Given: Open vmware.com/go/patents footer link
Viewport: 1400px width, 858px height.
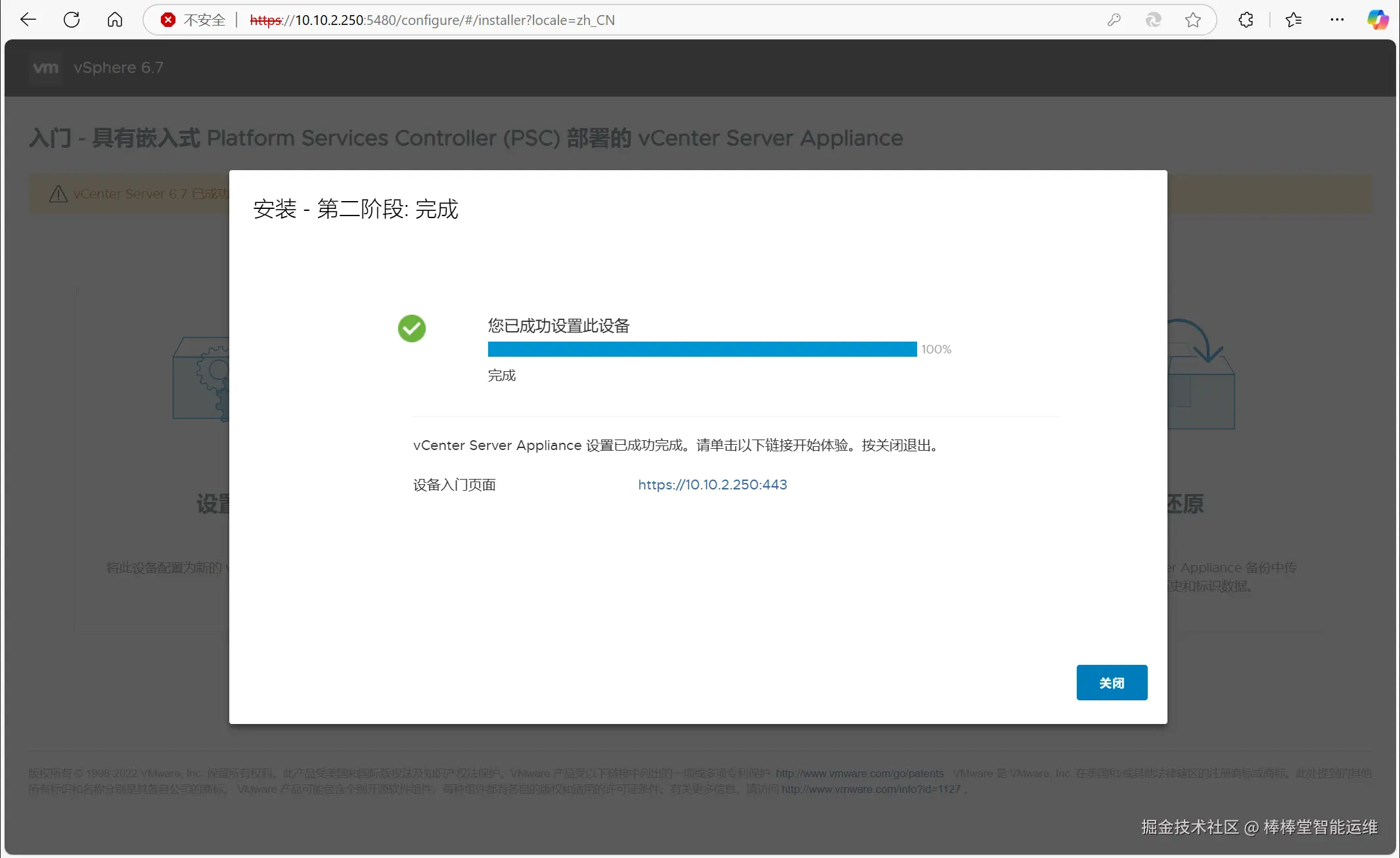Looking at the screenshot, I should (x=859, y=774).
